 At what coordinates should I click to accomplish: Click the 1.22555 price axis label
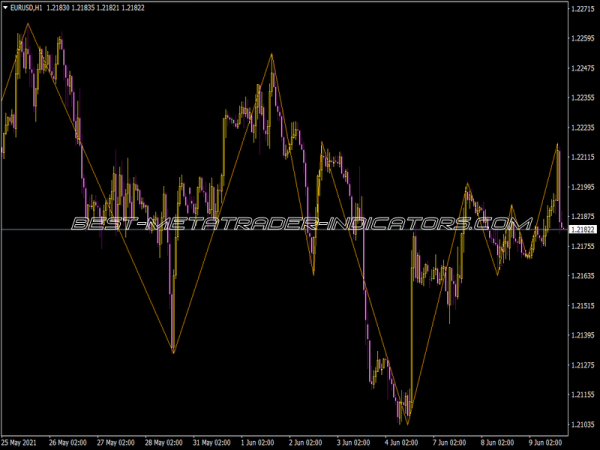(x=582, y=39)
